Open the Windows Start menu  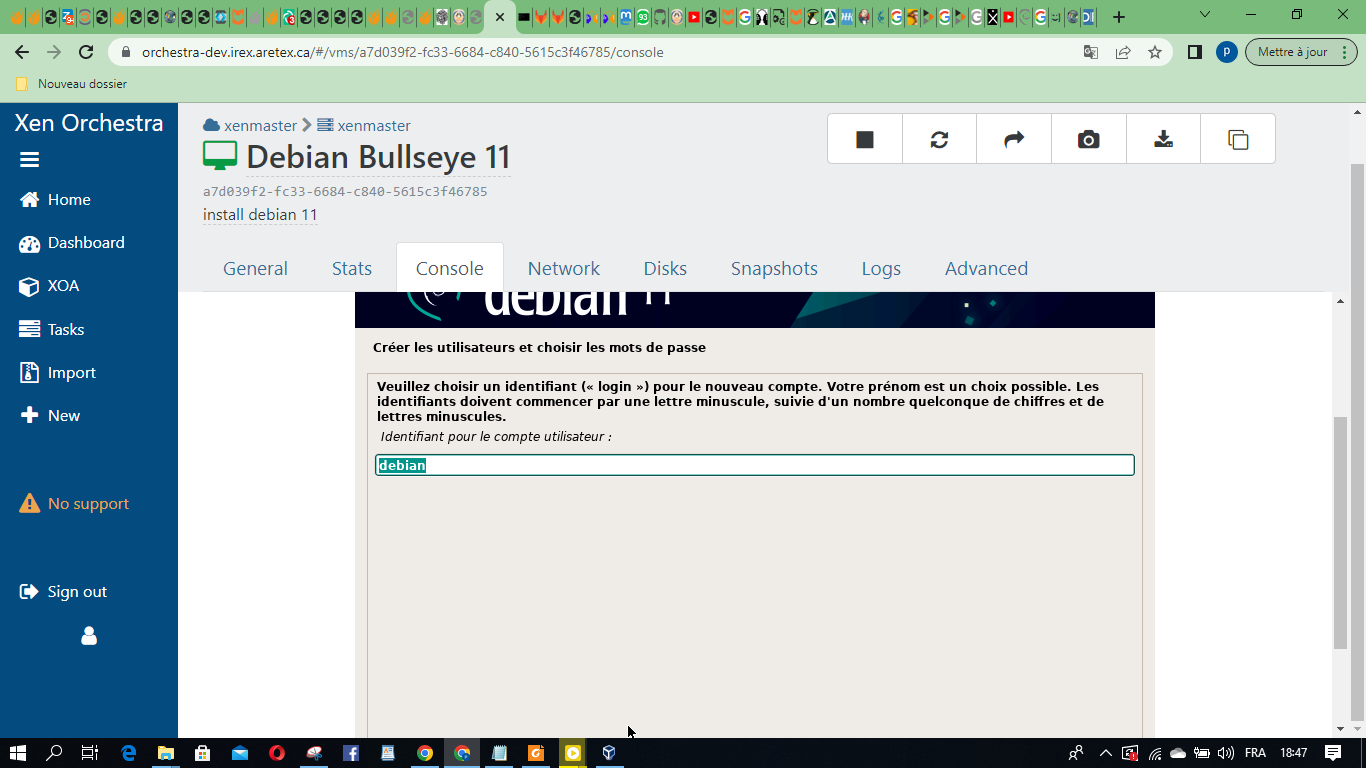[x=18, y=753]
